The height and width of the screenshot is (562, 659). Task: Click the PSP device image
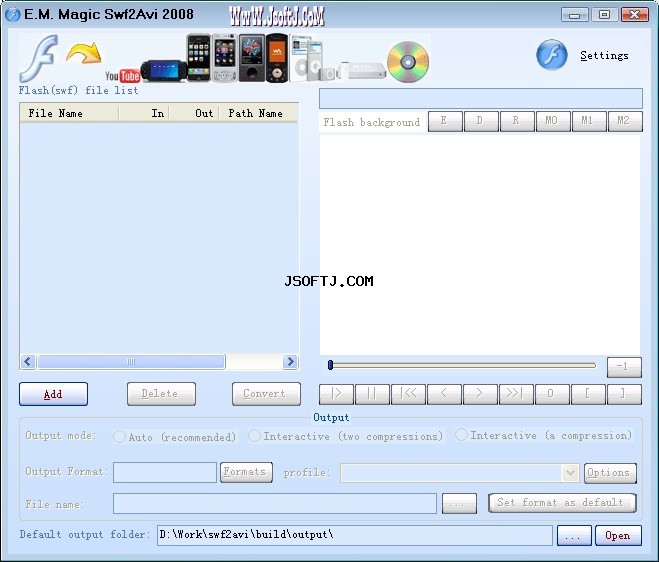(164, 71)
